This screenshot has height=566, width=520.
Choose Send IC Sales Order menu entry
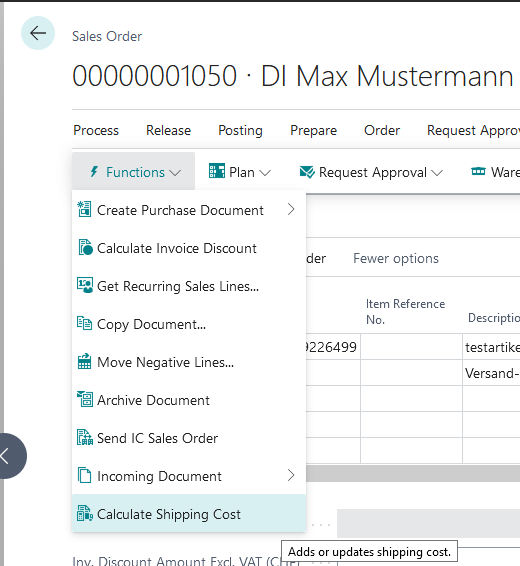189,438
